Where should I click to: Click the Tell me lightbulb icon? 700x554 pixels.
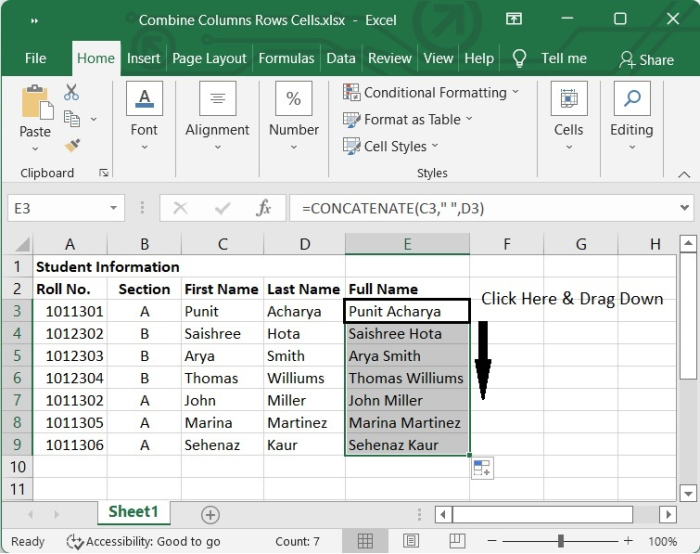point(520,58)
